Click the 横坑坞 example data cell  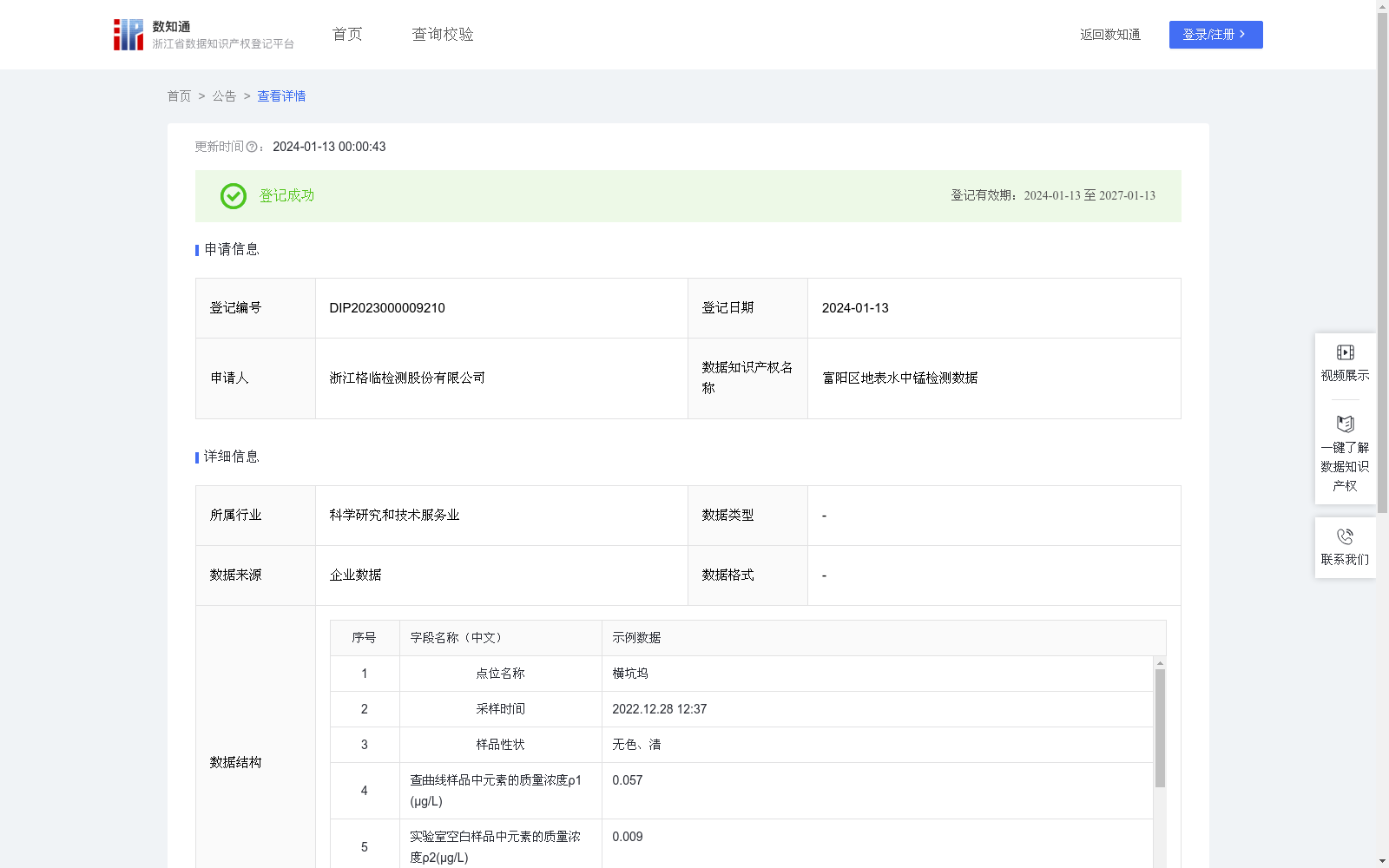coord(629,673)
